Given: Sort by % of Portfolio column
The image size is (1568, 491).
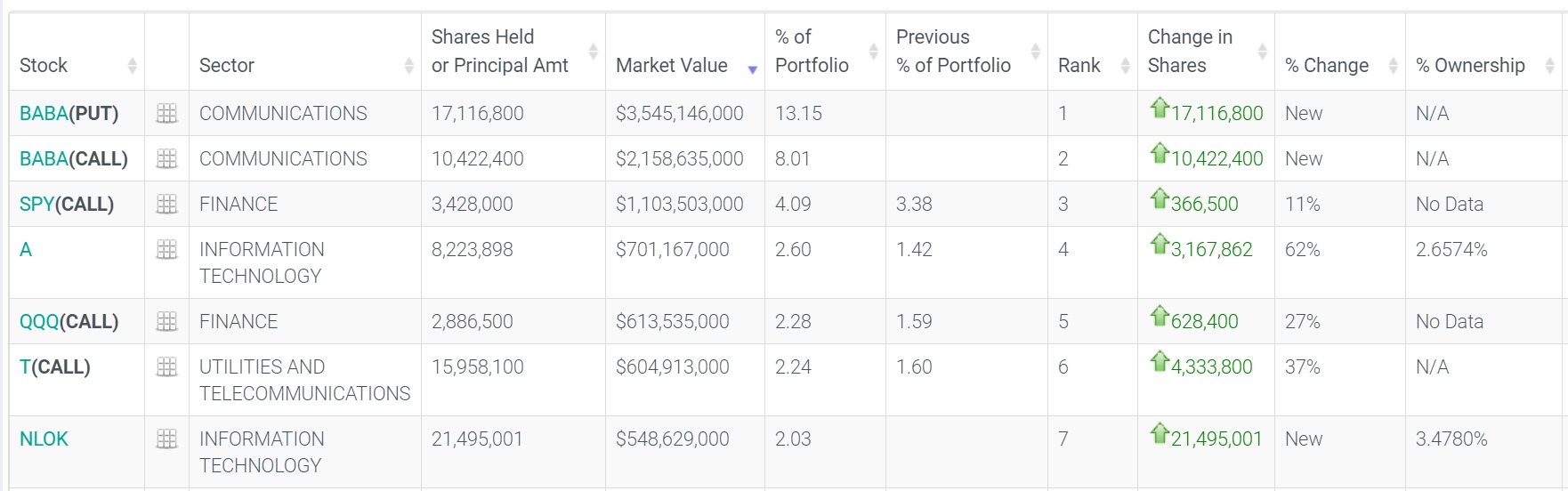Looking at the screenshot, I should coord(873,52).
